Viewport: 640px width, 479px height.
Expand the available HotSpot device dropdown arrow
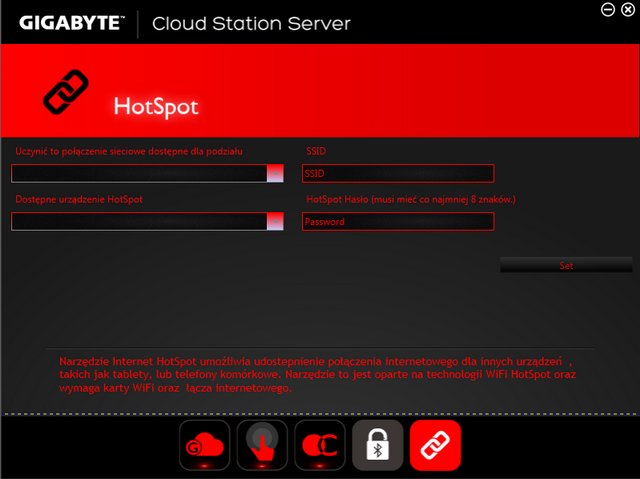coord(275,222)
